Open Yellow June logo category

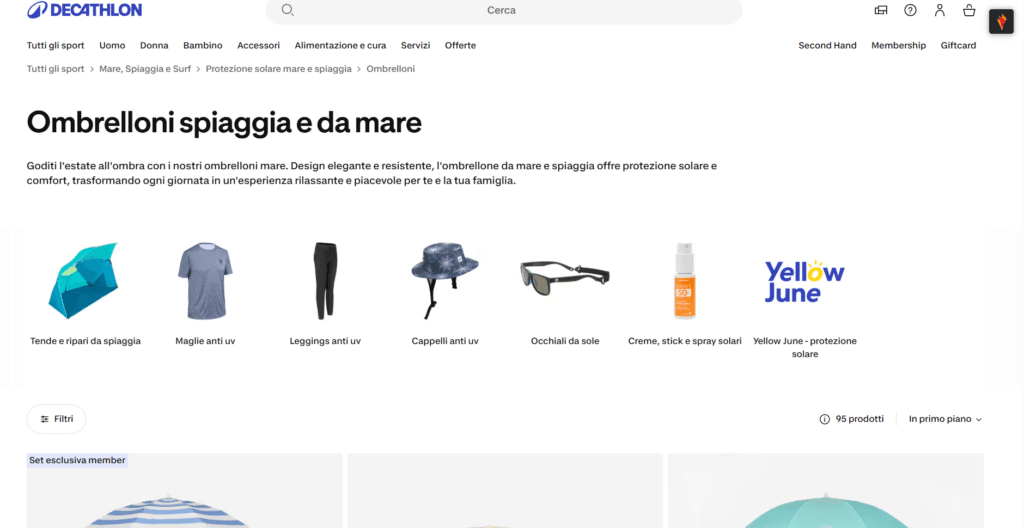point(805,281)
